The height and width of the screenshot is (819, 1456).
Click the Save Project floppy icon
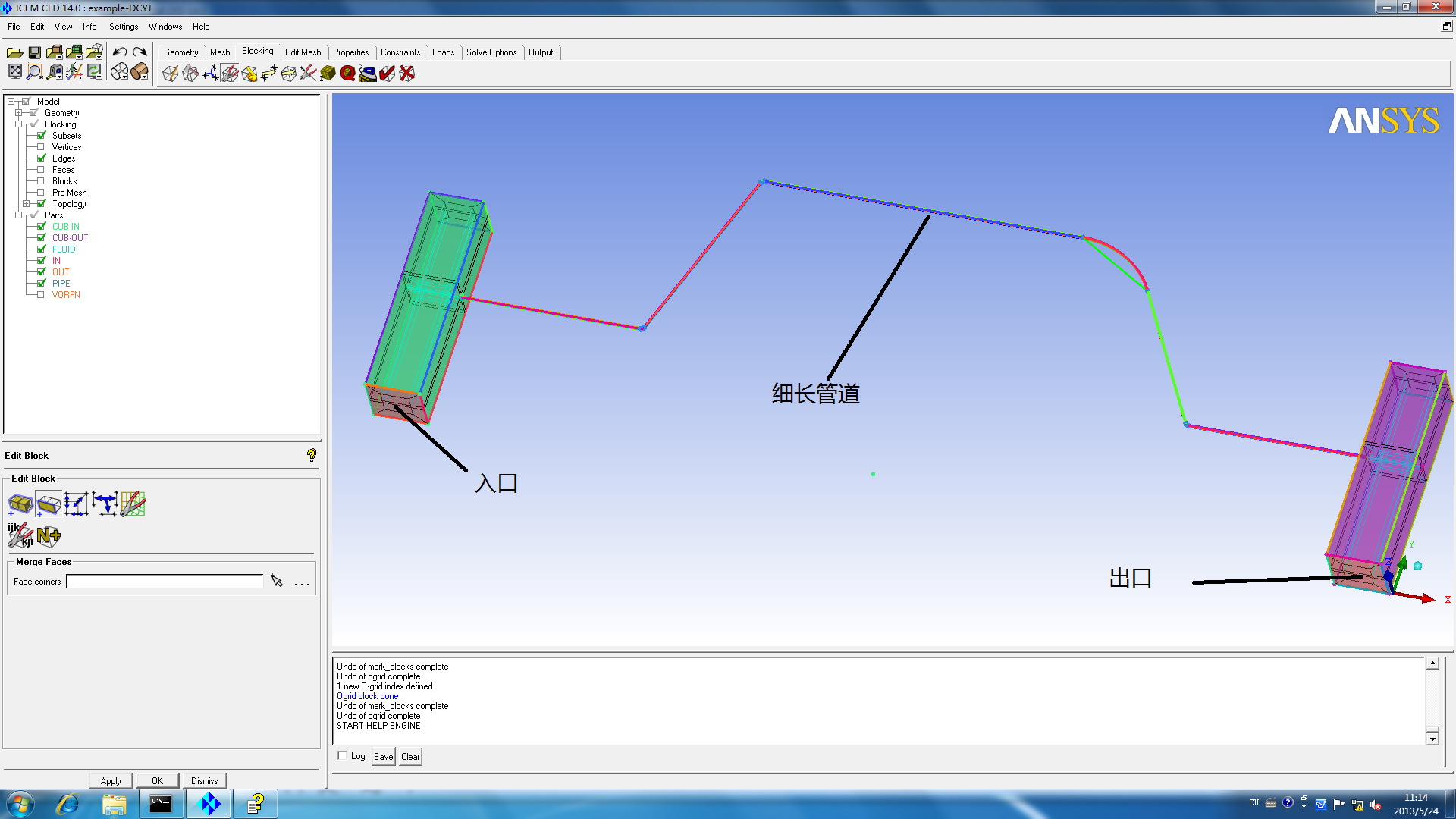point(34,52)
